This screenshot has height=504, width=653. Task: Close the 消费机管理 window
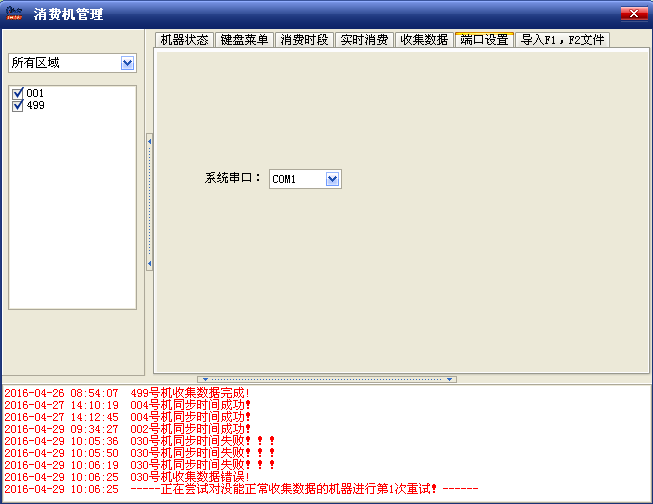tap(631, 14)
